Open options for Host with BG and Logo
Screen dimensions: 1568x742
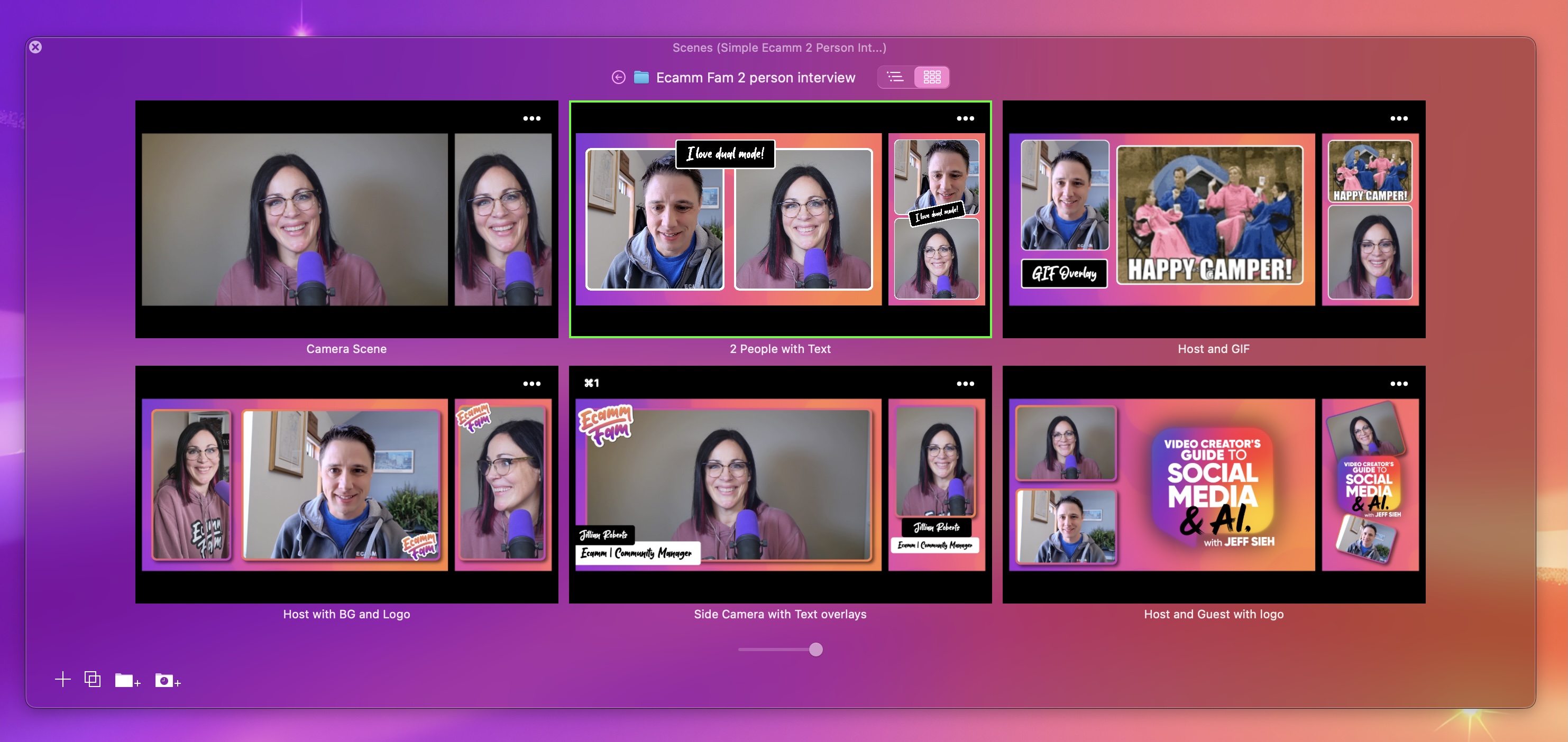click(531, 384)
